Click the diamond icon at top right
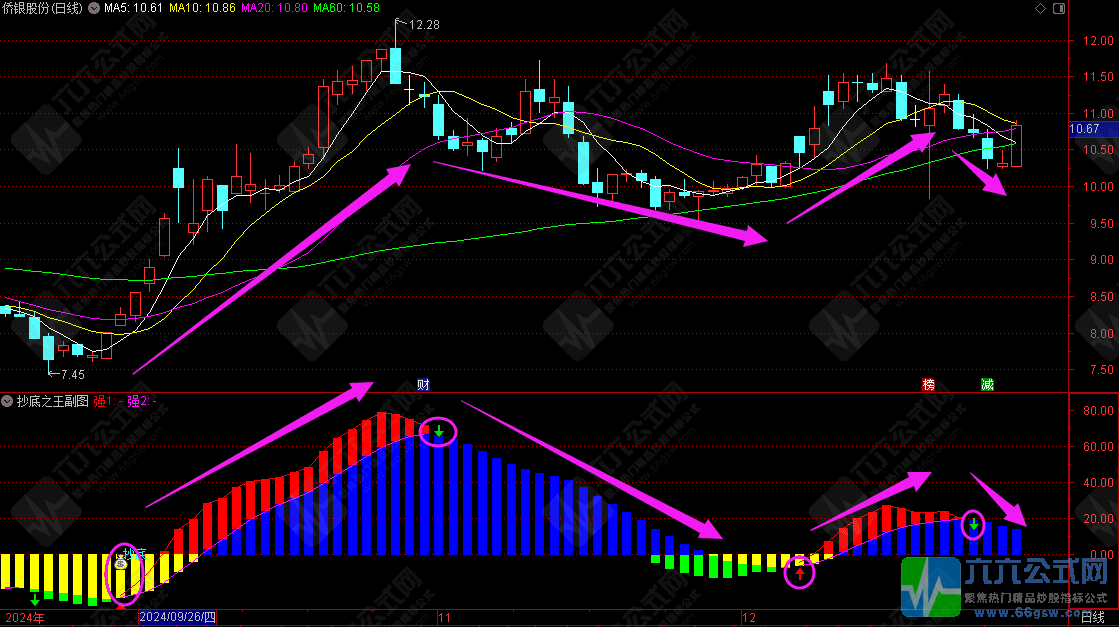 click(1041, 9)
